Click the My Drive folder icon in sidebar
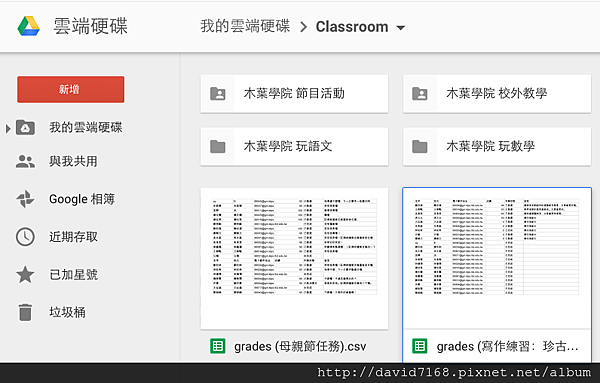The image size is (600, 383). 25,128
